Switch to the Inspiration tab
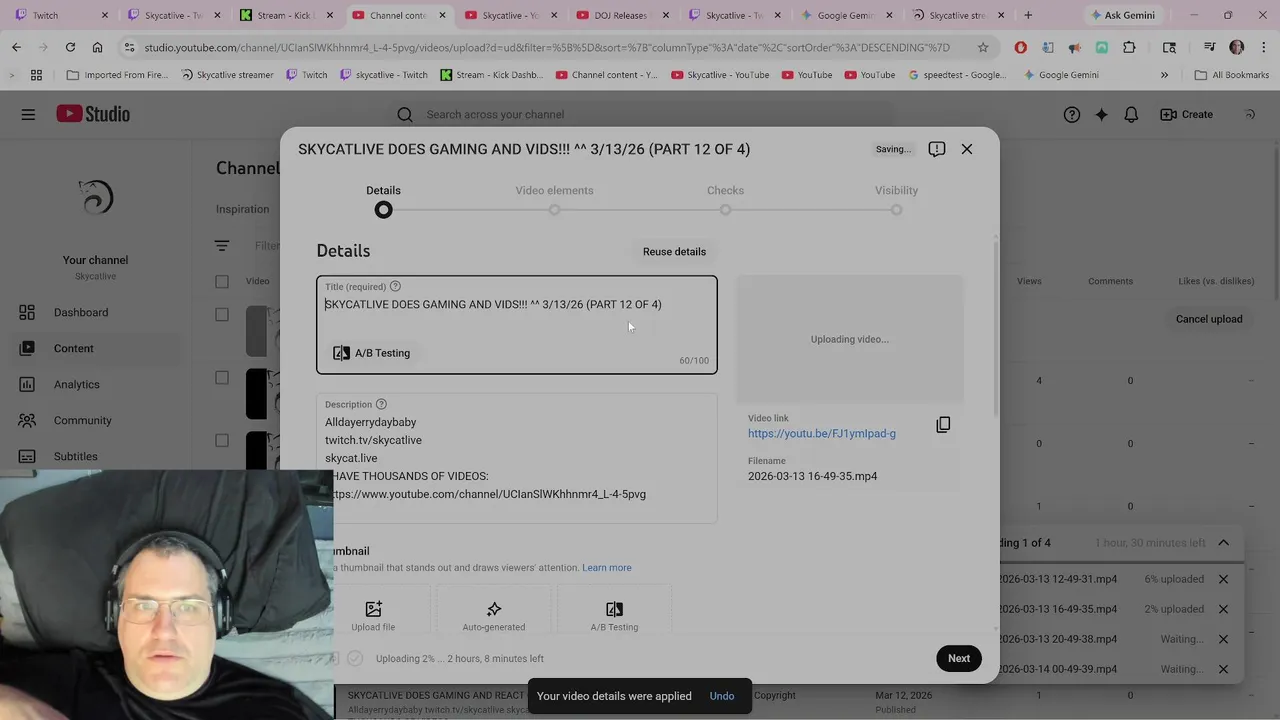This screenshot has width=1280, height=720. point(242,210)
